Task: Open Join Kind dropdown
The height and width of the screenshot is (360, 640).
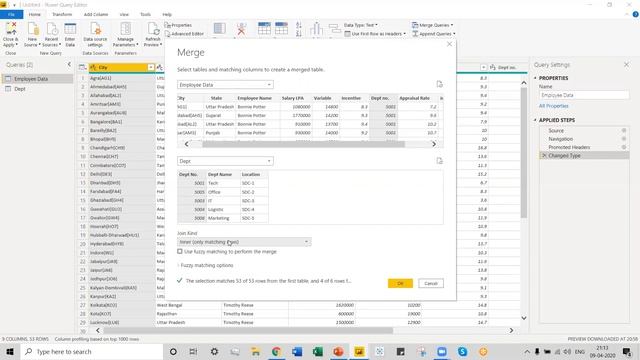Action: 244,242
